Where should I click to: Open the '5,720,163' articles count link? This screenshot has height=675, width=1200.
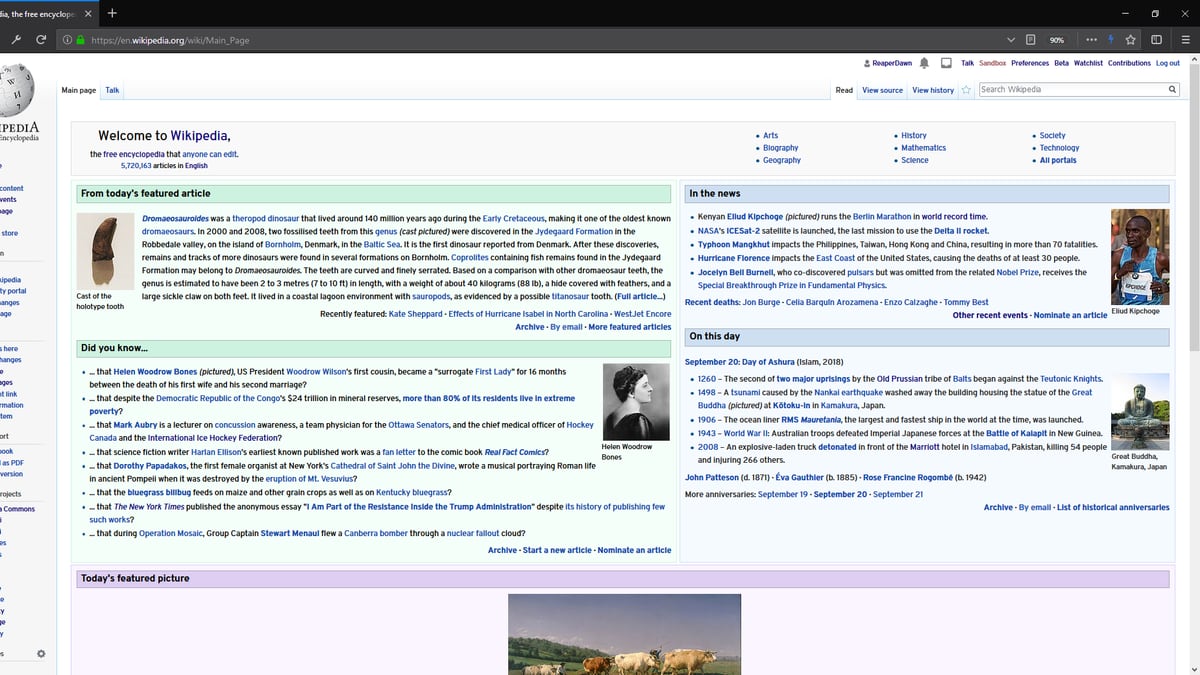click(x=137, y=166)
